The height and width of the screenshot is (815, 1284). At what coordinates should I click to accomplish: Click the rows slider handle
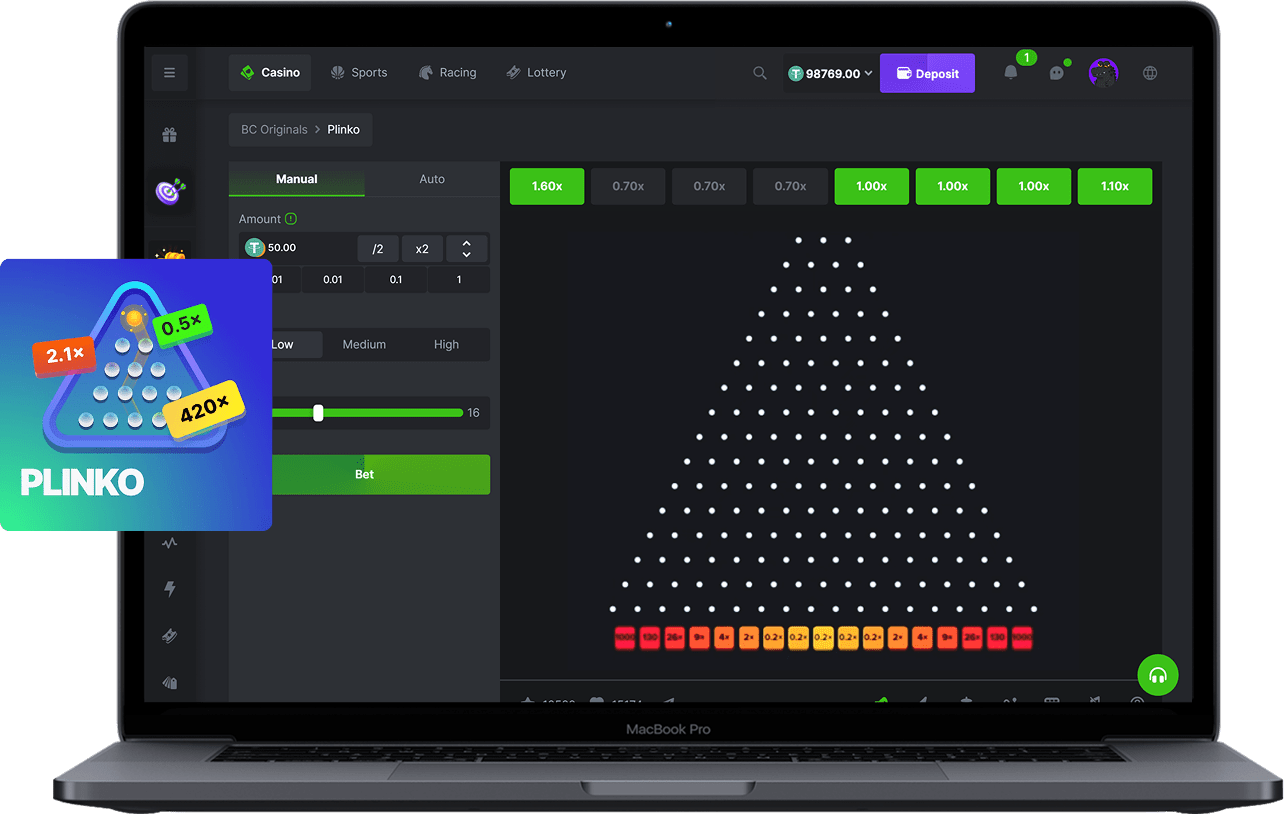coord(318,412)
